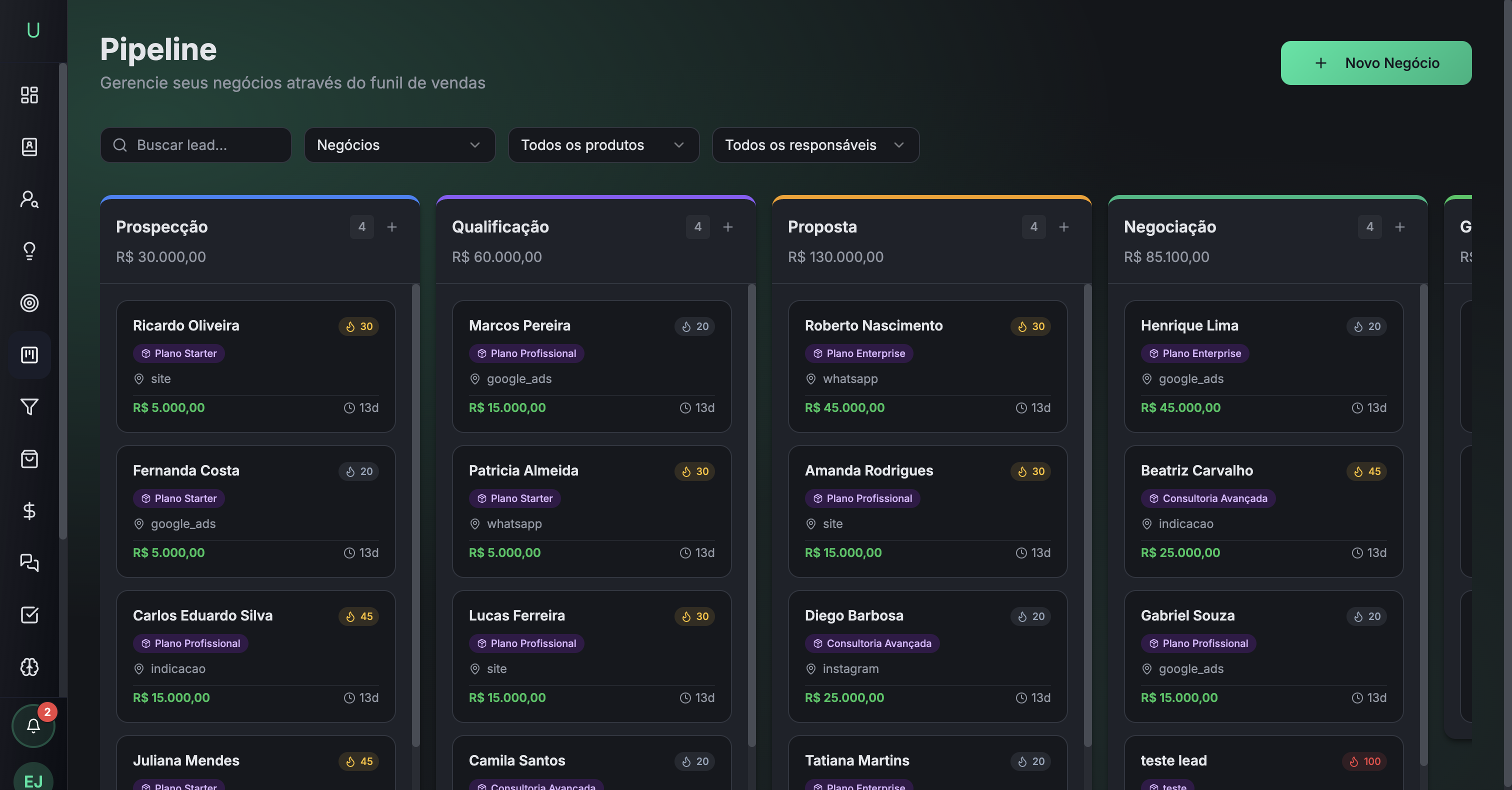1512x790 pixels.
Task: Click the sidebar vertical scrollbar
Action: (63, 301)
